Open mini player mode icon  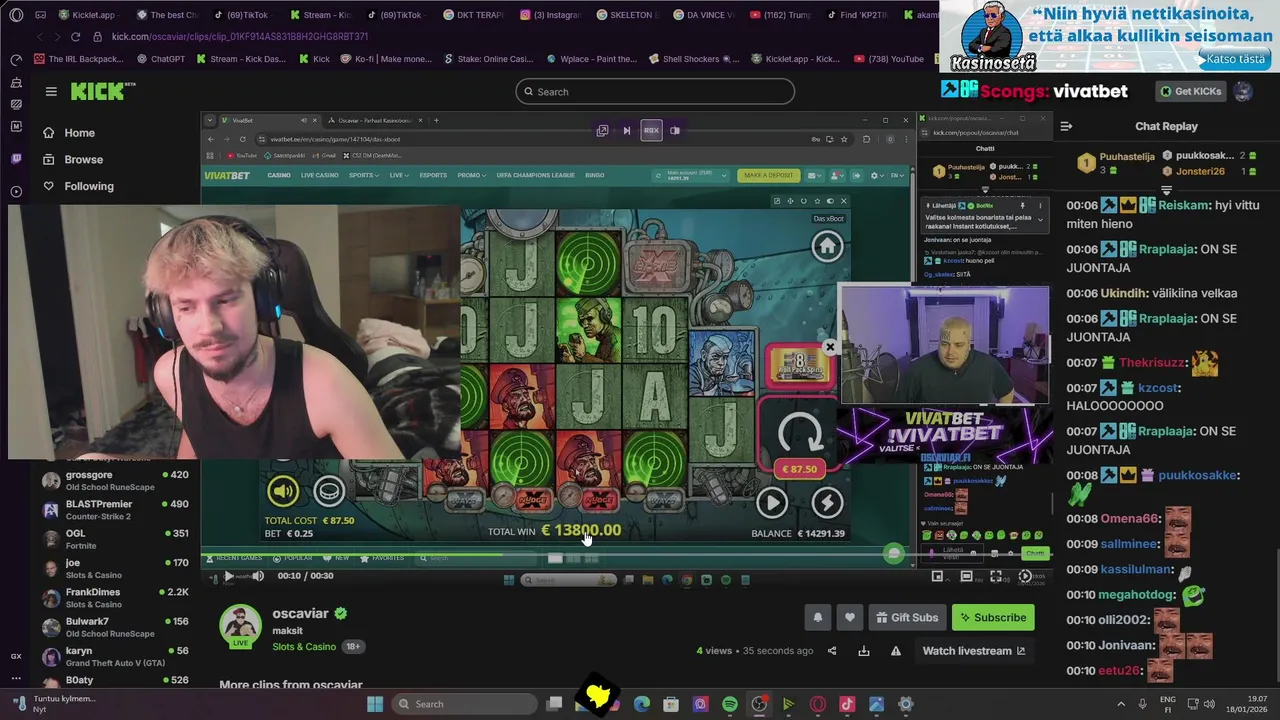coord(937,576)
